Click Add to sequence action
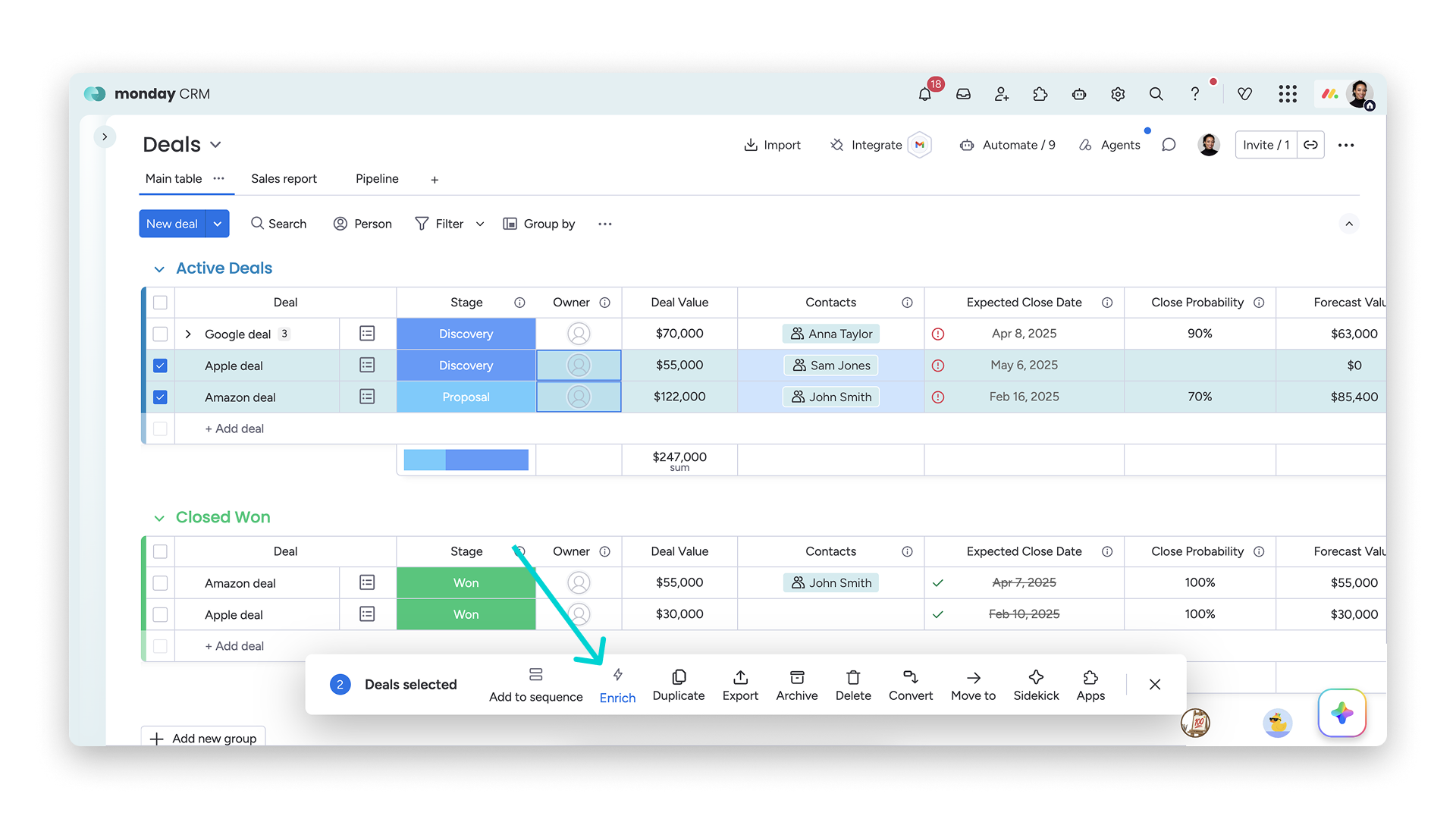The image size is (1456, 819). [x=535, y=686]
